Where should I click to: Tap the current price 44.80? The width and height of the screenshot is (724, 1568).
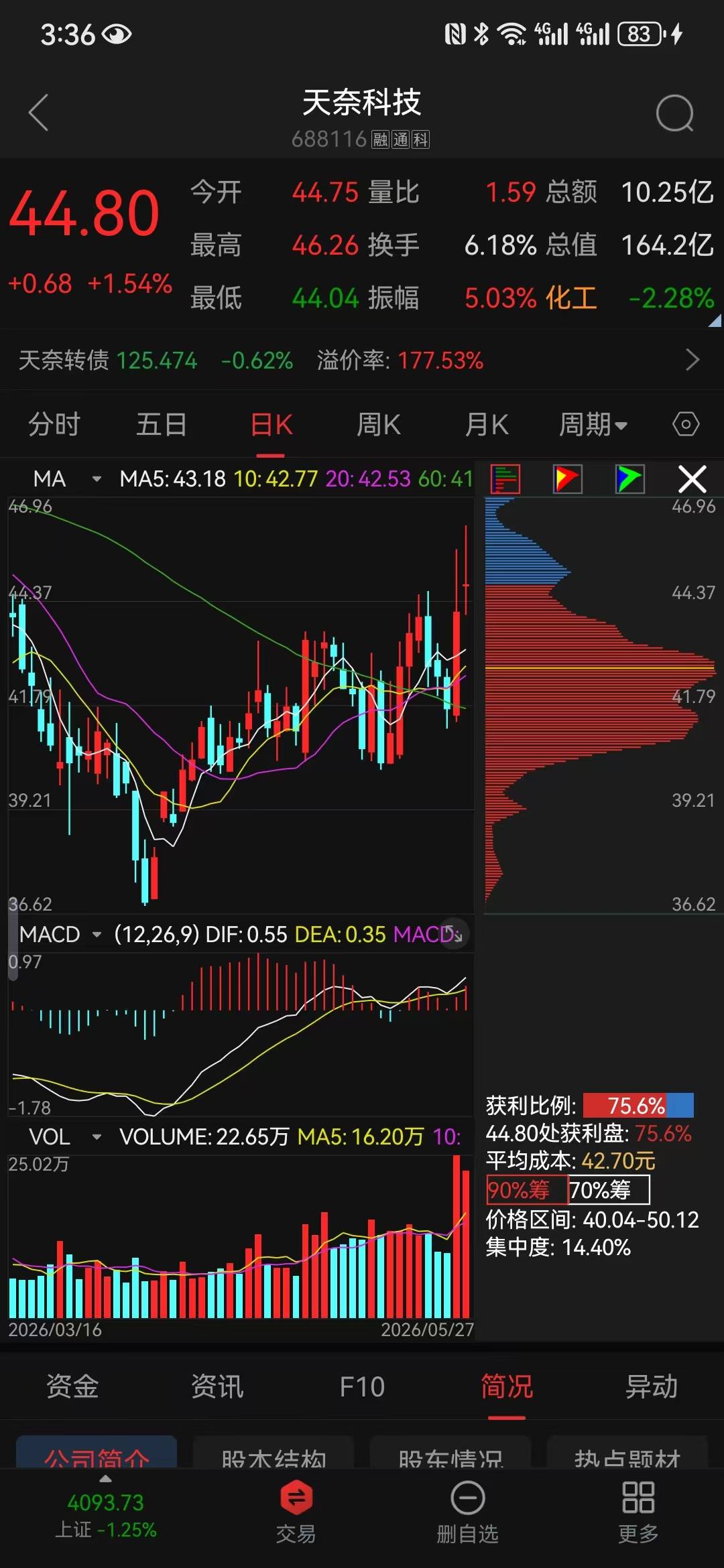tap(84, 213)
